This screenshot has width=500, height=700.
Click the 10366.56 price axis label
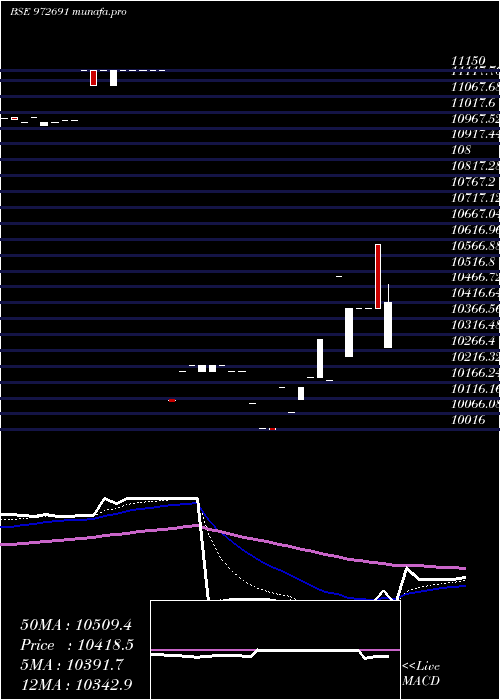475,309
